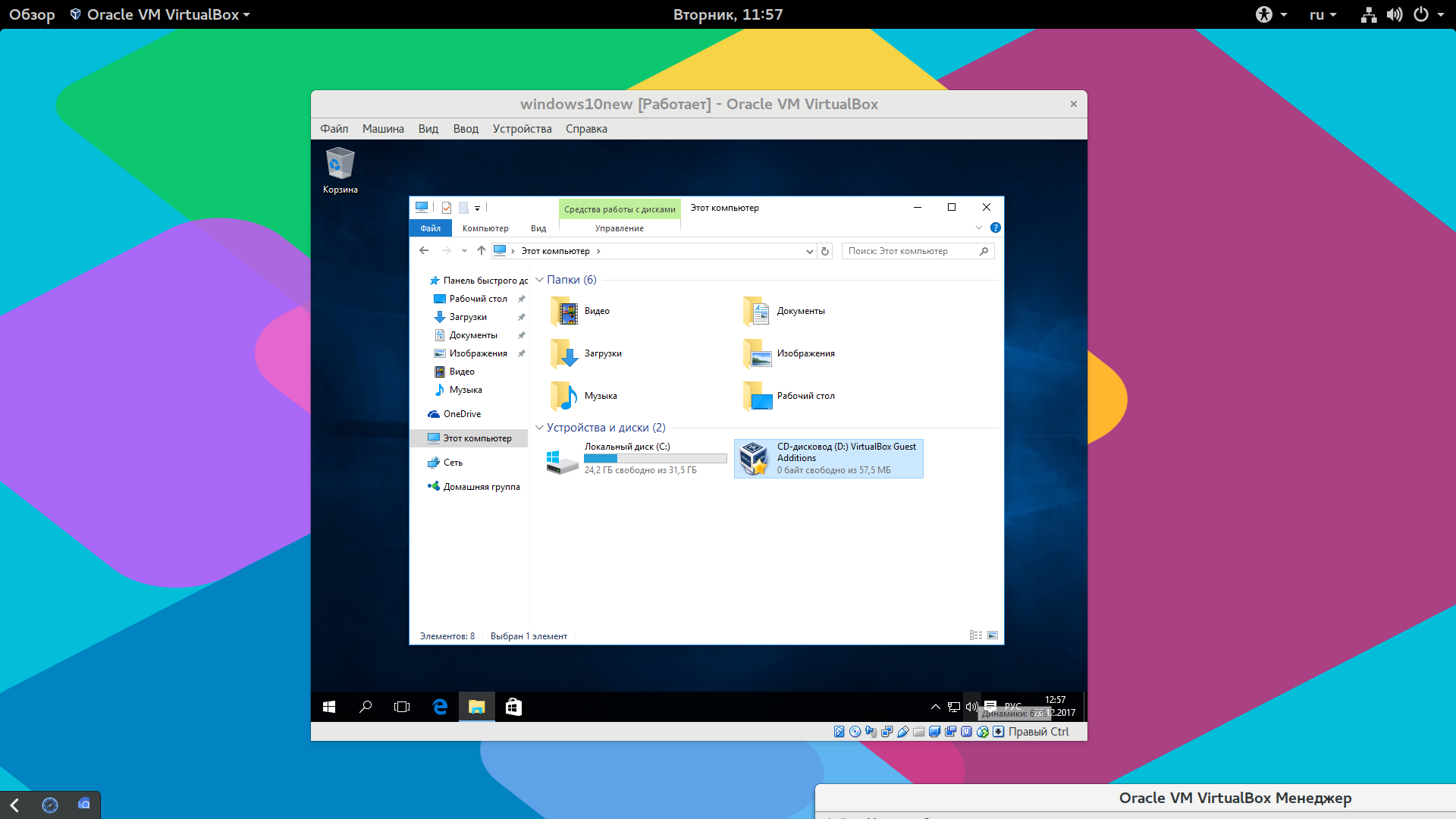Collapse the Устройства и диски (2) group
This screenshot has width=1456, height=819.
[540, 428]
